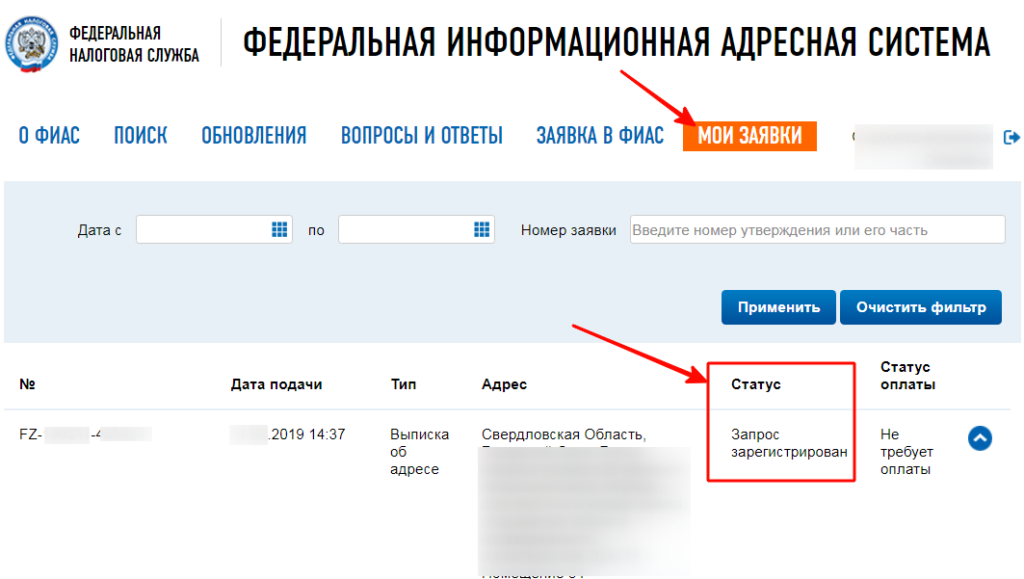
Task: Click 'Запрос зарегистрирован' status cell
Action: [789, 443]
